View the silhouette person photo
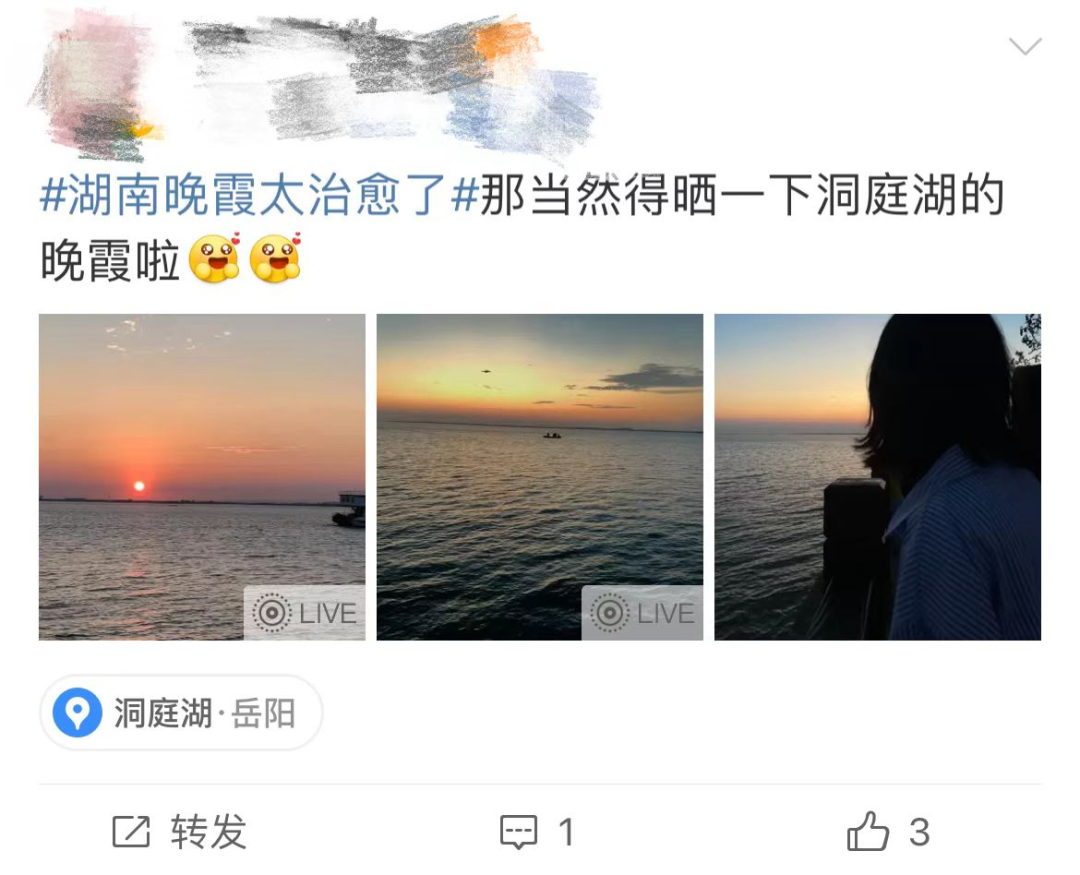Screen dimensions: 1080x875 coord(878,477)
